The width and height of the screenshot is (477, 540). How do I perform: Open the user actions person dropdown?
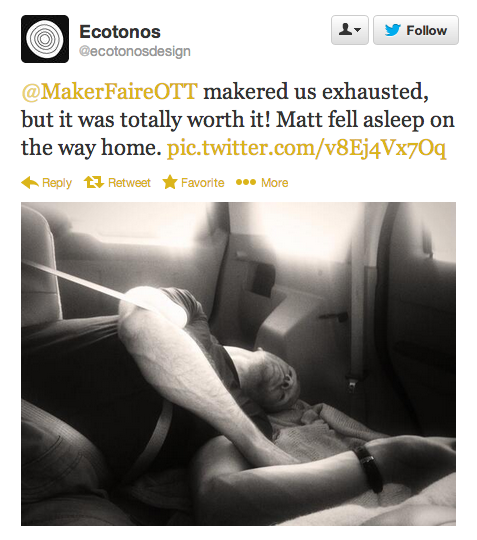350,30
